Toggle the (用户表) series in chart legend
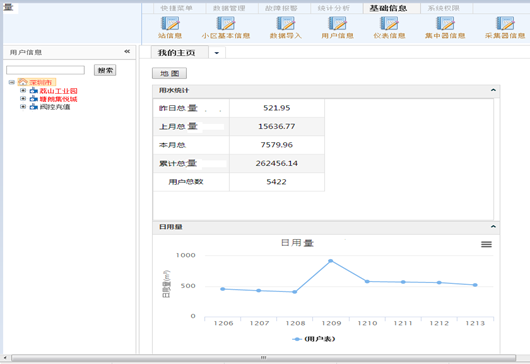 point(314,339)
